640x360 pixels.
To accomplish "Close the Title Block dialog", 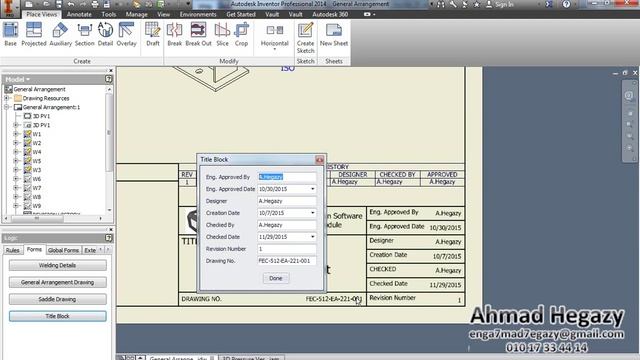I will click(319, 160).
